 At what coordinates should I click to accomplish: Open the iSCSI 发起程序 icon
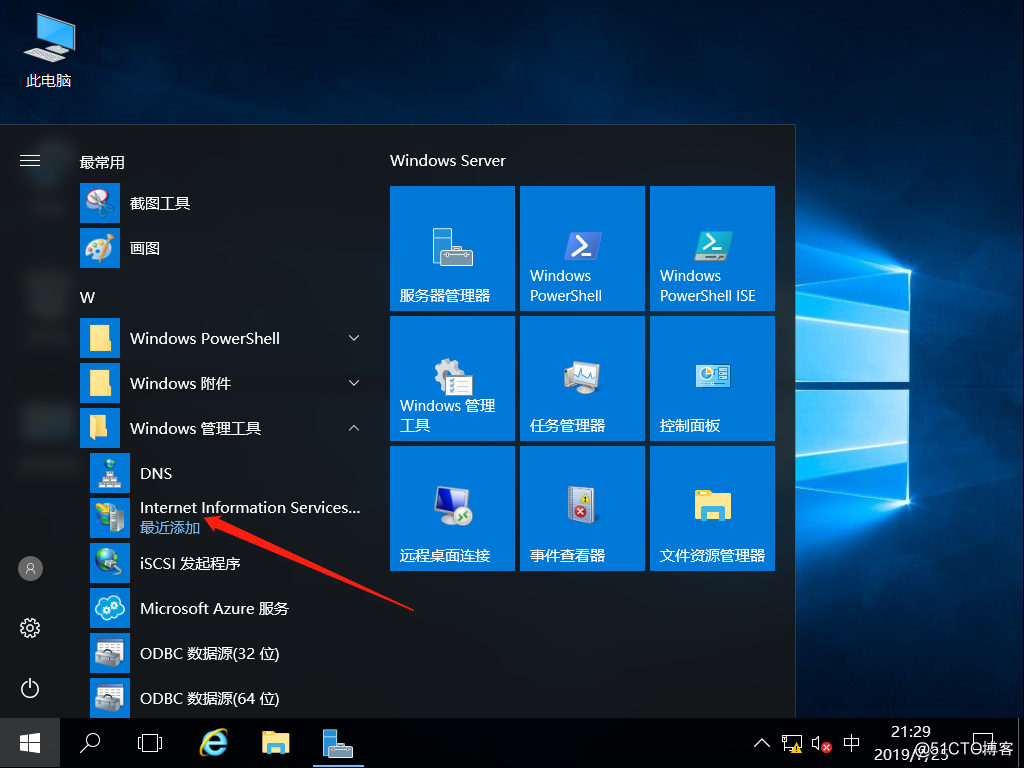110,563
